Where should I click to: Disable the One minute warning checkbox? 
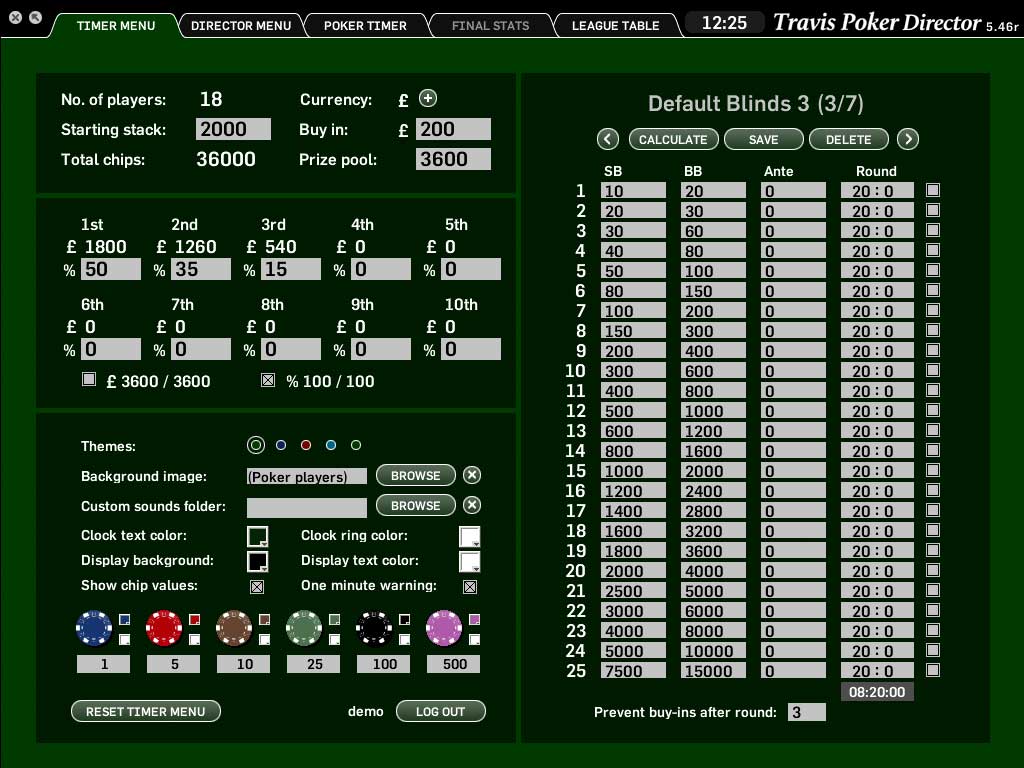[469, 586]
